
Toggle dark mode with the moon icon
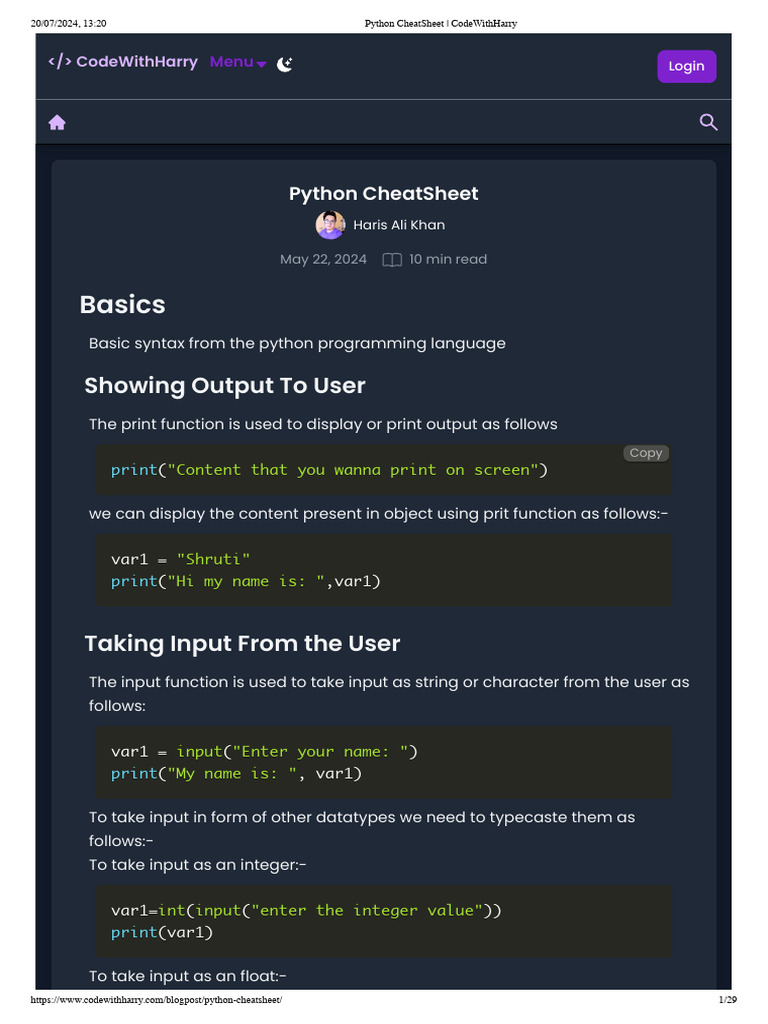[285, 63]
